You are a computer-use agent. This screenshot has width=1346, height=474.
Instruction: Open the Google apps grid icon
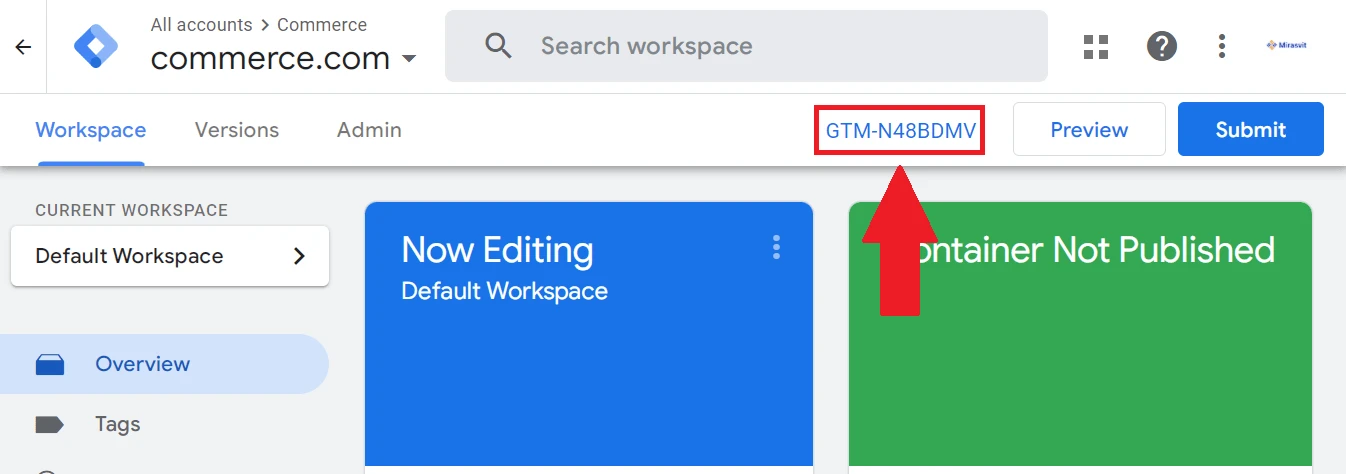(1097, 46)
